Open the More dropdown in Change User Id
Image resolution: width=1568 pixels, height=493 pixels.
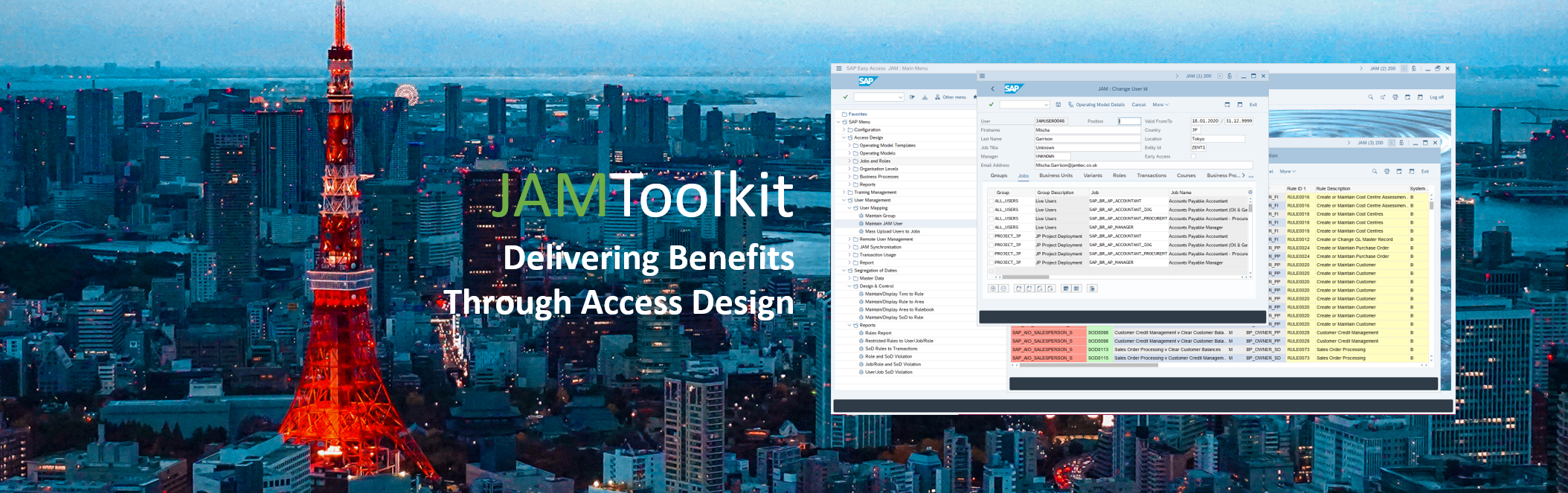click(x=1160, y=105)
